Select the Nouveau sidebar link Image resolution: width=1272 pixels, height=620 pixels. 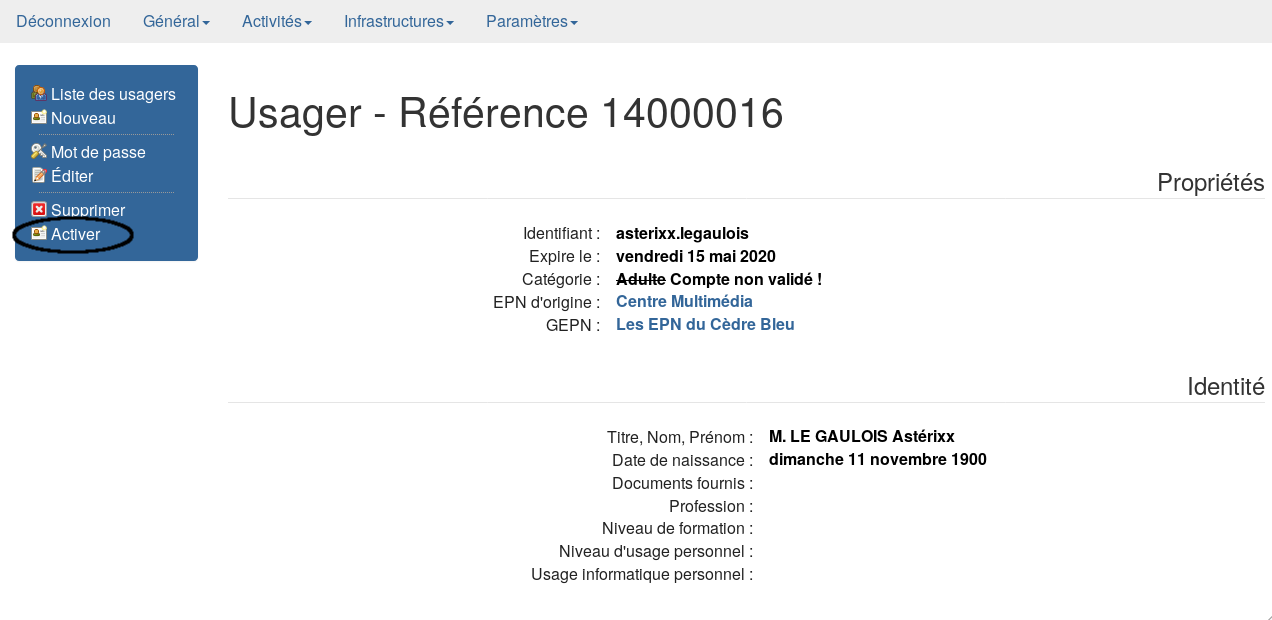[x=83, y=118]
